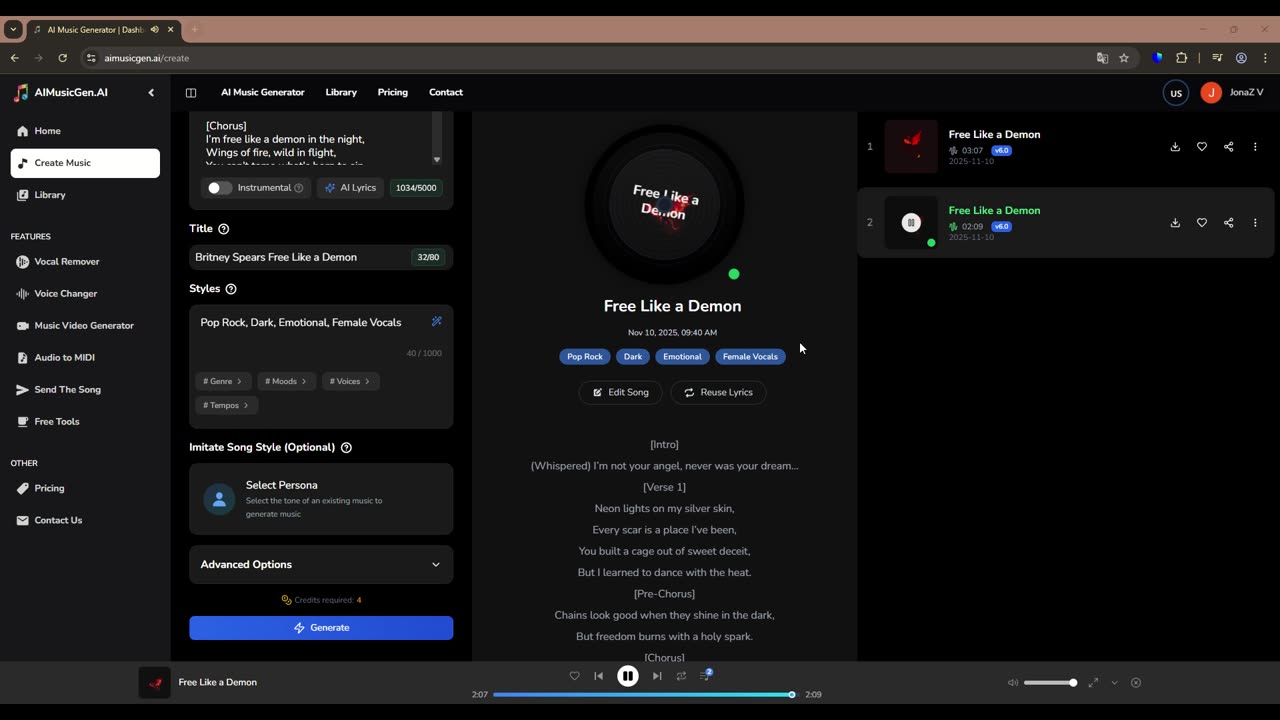Open more options for the 02:09 track

point(1255,223)
